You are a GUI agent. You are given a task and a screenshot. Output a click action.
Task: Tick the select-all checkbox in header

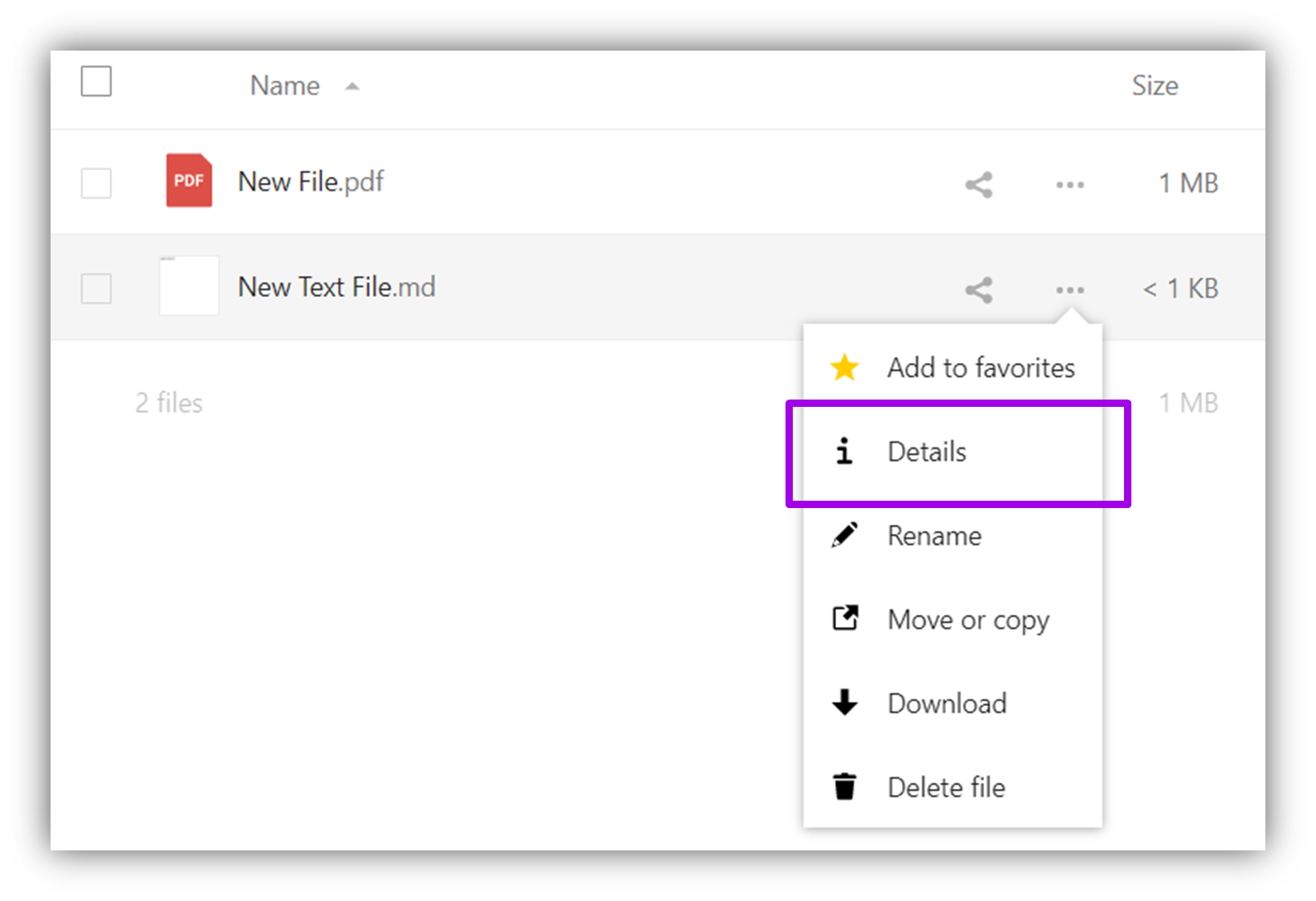click(96, 81)
